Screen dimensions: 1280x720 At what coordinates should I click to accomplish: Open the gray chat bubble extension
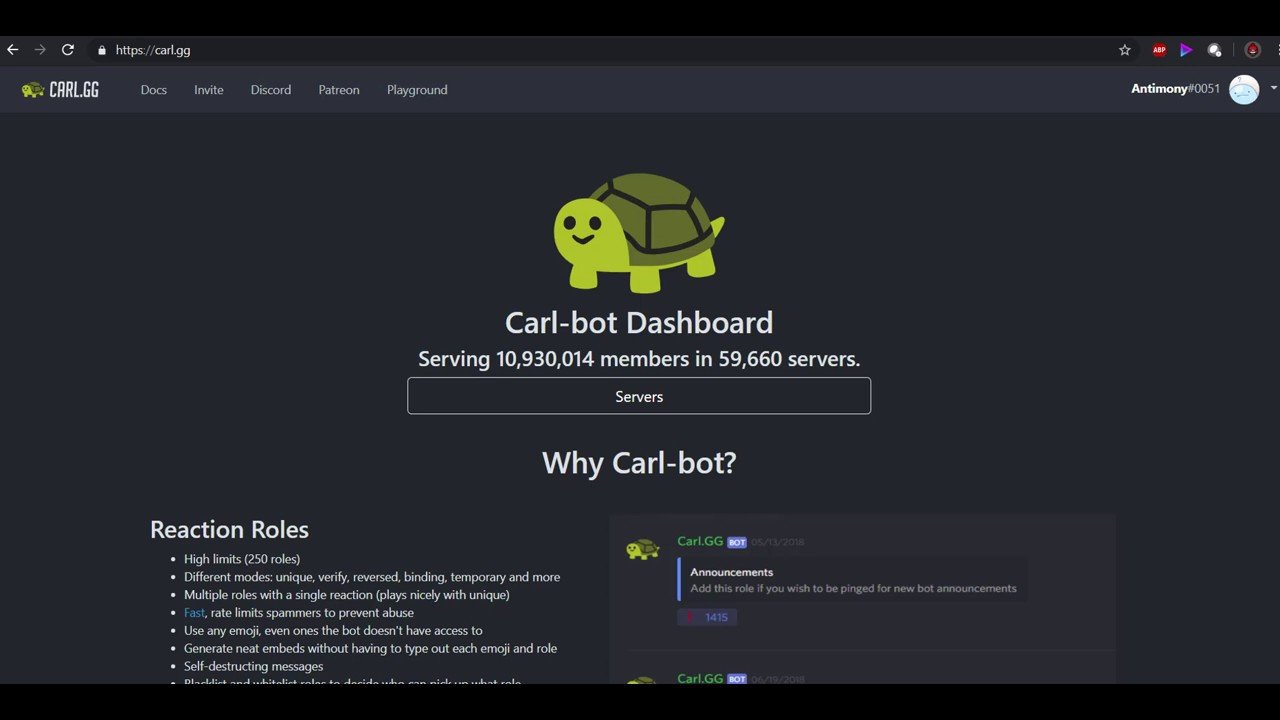pos(1214,50)
